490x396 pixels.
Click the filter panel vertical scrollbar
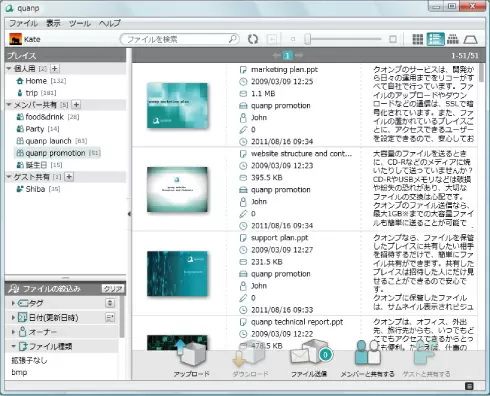(122, 317)
